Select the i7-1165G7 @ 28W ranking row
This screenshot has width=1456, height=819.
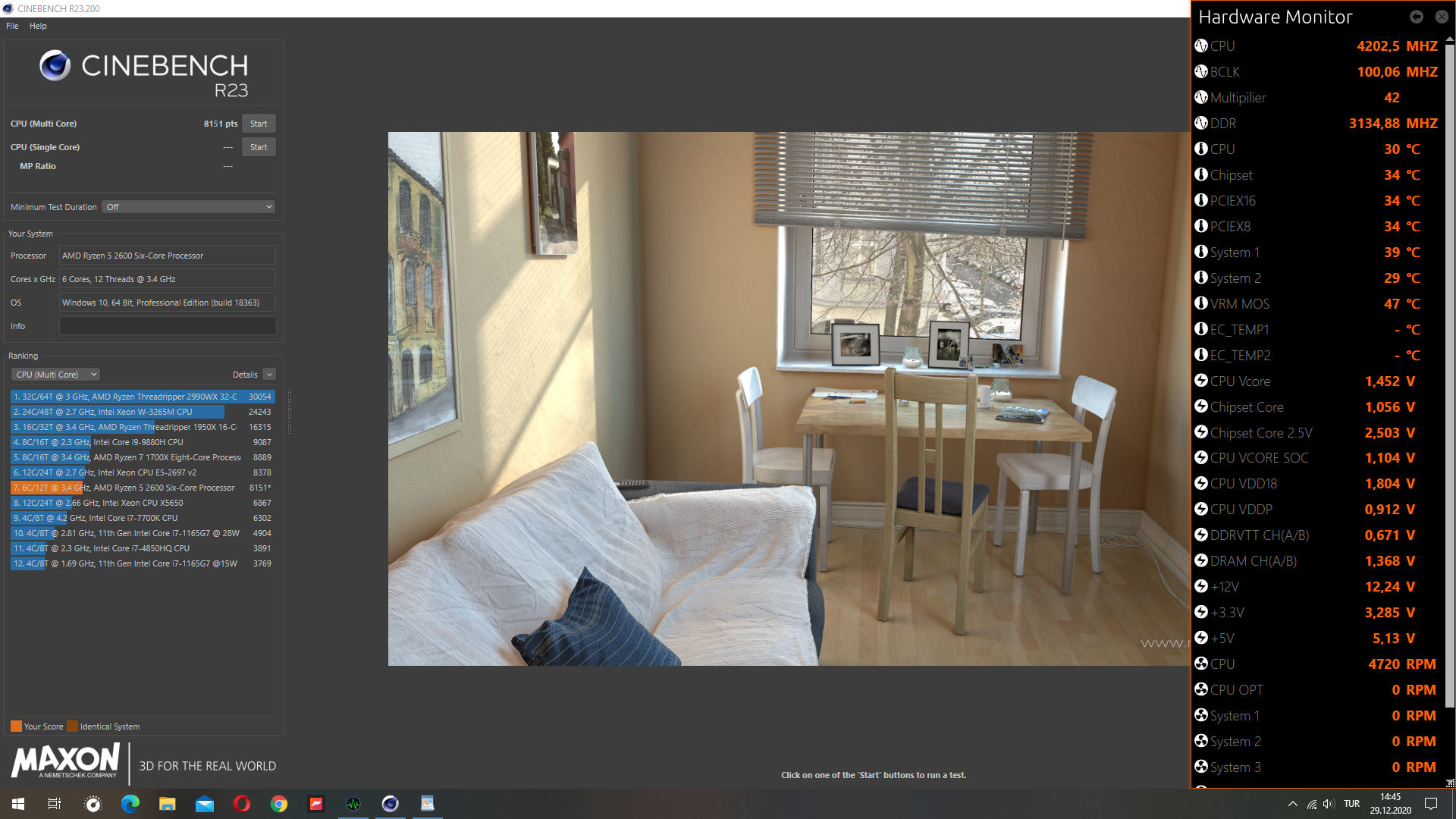tap(143, 533)
